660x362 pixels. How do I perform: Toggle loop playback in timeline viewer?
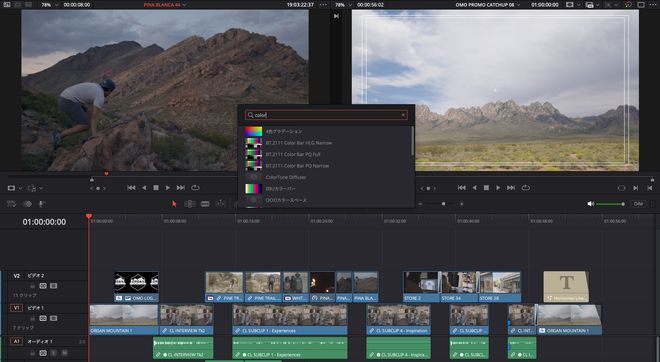[525, 188]
